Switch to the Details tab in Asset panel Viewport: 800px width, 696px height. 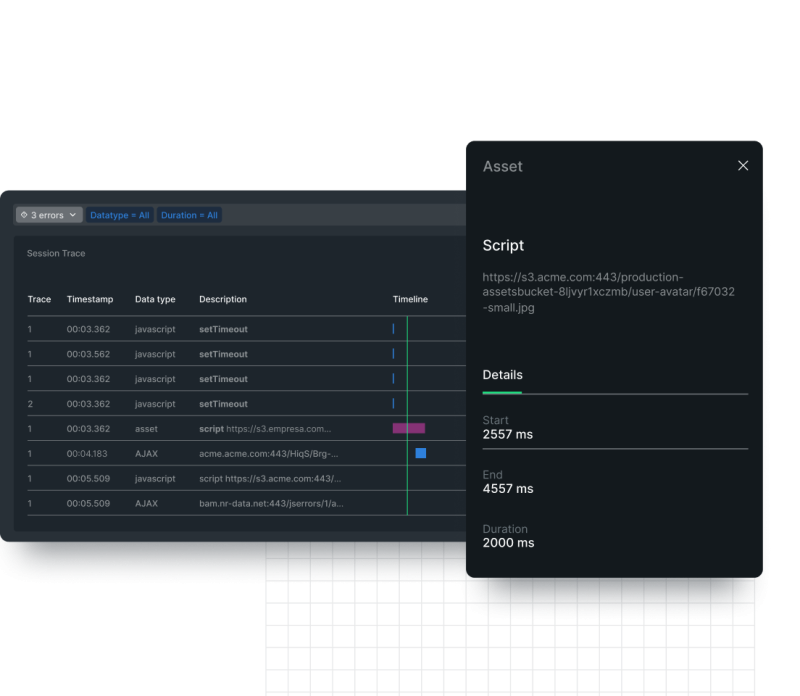click(501, 374)
